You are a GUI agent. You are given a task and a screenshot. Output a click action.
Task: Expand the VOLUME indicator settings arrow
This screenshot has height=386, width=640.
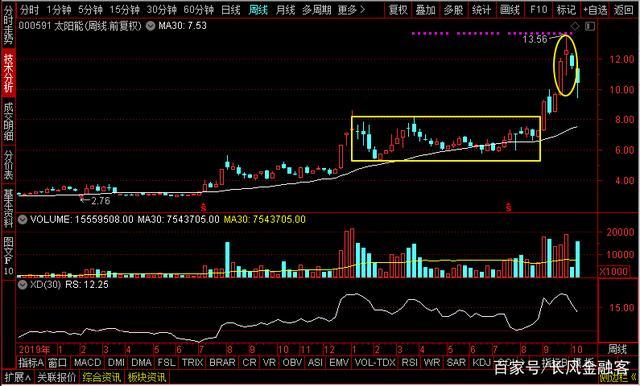point(23,220)
